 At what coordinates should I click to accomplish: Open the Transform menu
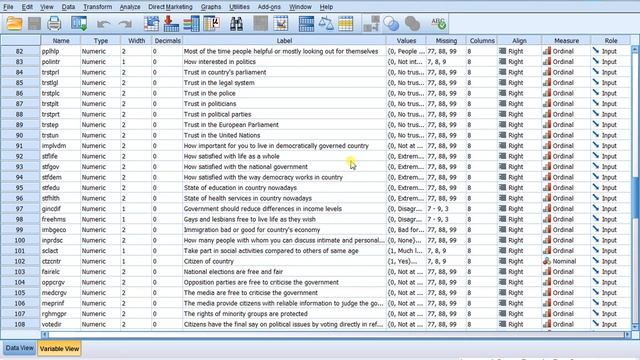click(98, 7)
